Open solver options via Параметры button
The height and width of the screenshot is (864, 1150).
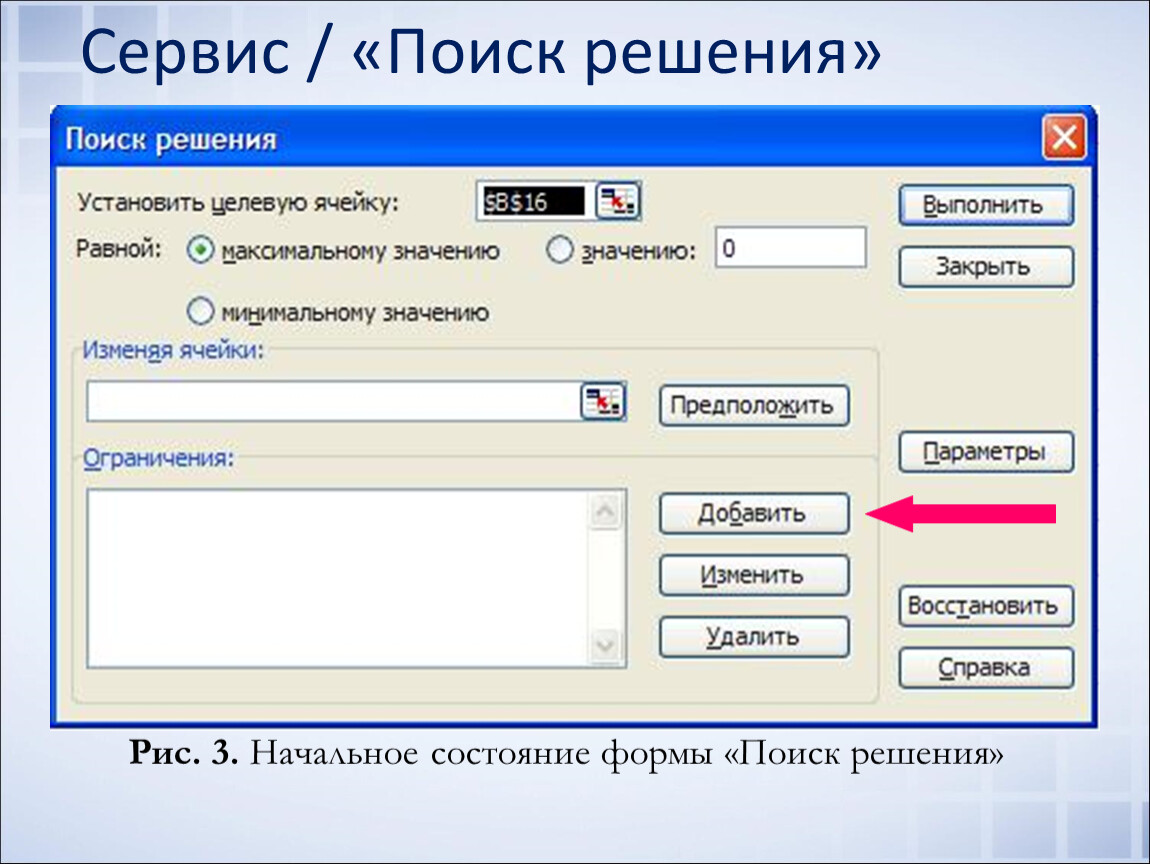(985, 452)
